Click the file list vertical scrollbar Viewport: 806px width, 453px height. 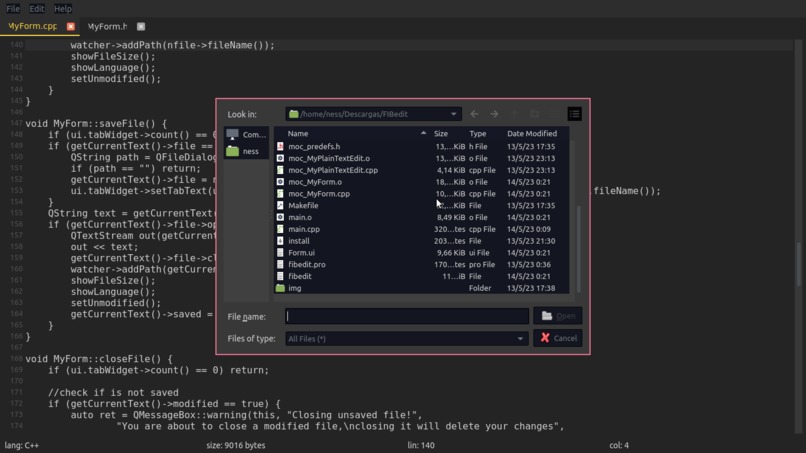[578, 248]
